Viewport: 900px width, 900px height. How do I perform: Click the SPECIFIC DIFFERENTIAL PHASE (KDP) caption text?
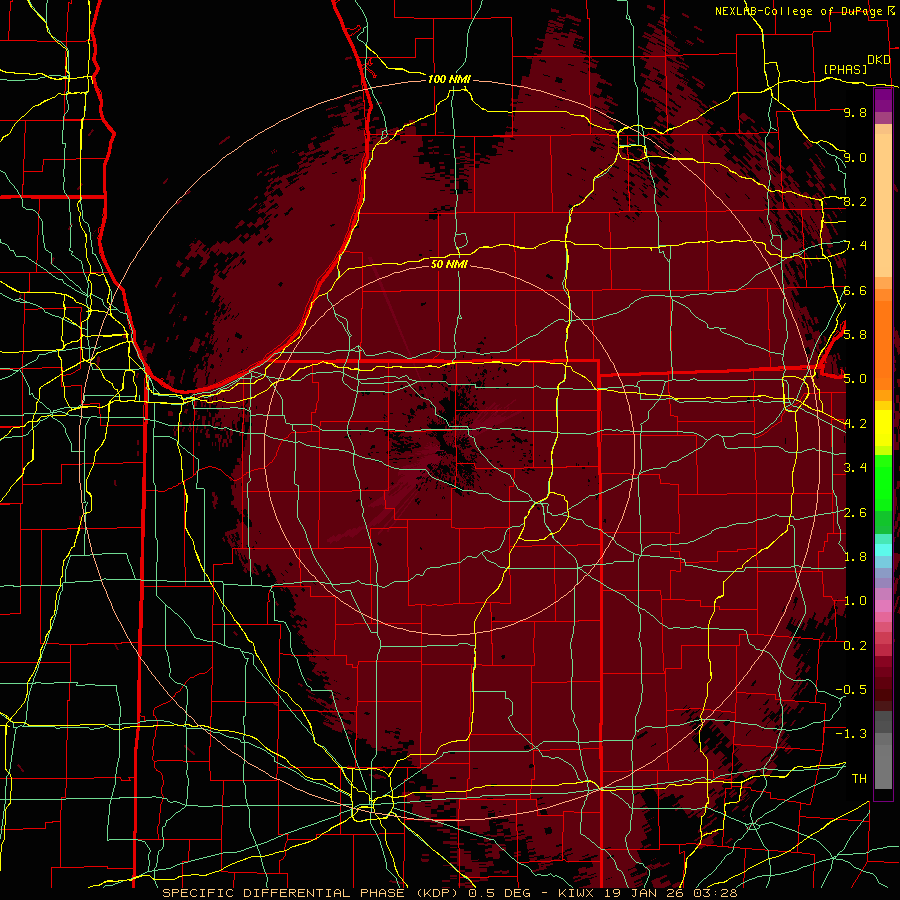(x=311, y=893)
